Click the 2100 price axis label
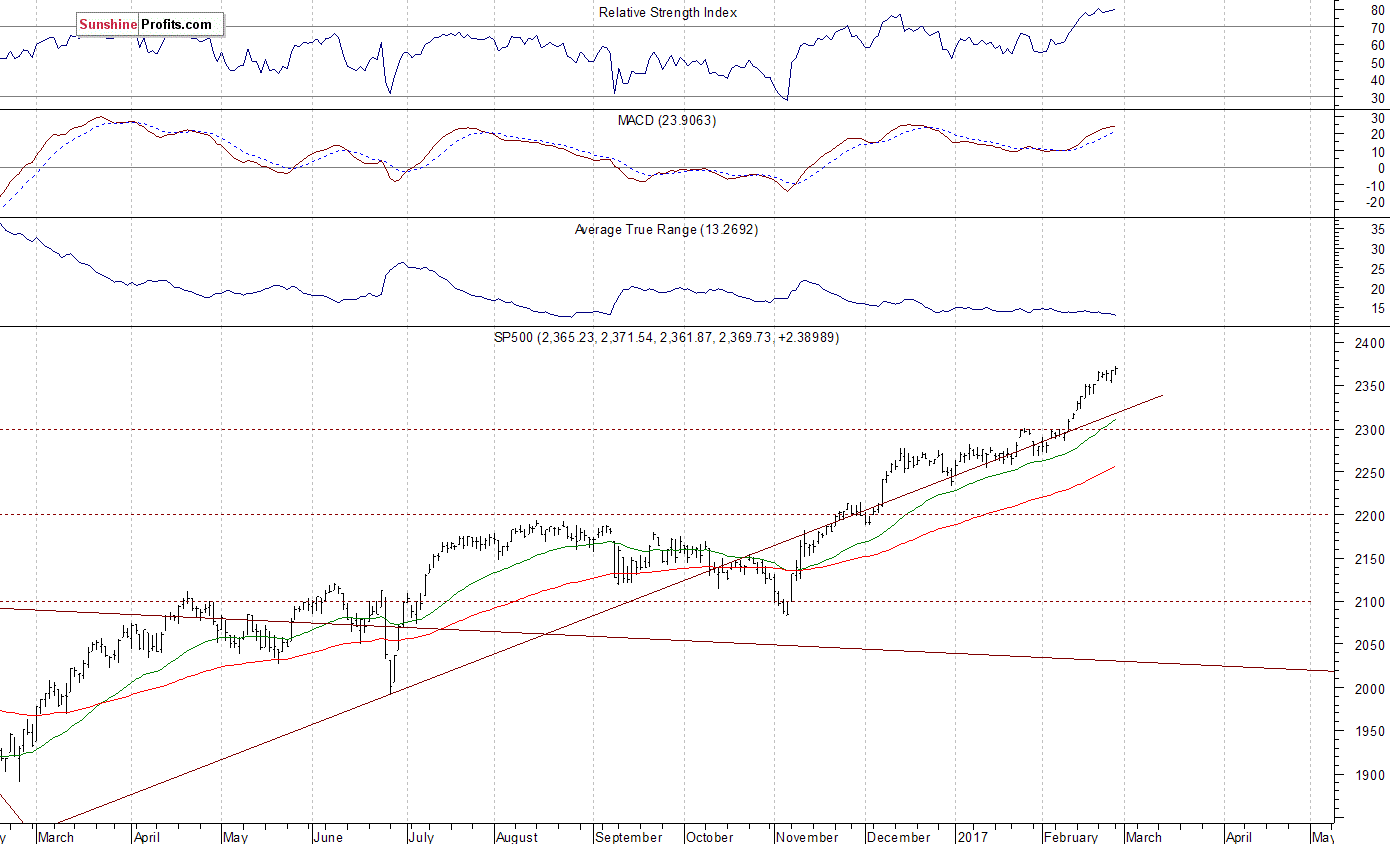 click(1370, 602)
